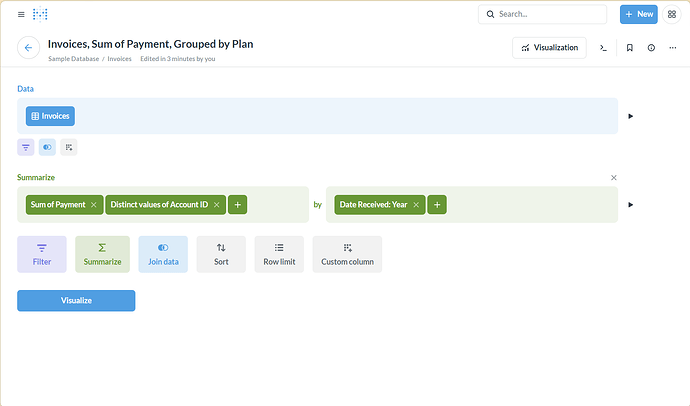Open the question info icon

[x=651, y=48]
